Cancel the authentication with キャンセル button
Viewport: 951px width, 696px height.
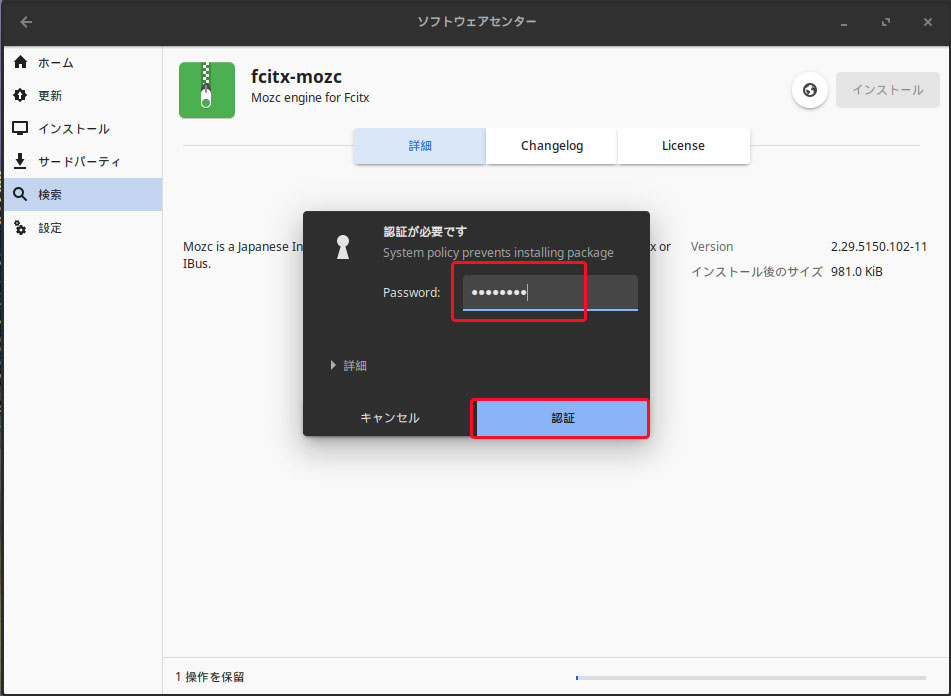tap(389, 418)
